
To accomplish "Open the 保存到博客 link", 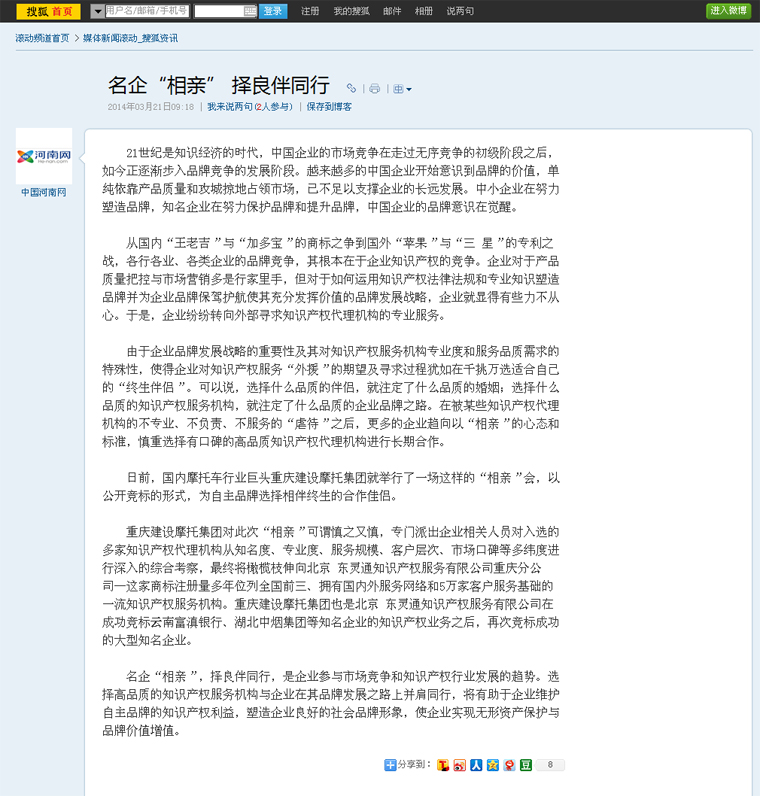I will [329, 106].
